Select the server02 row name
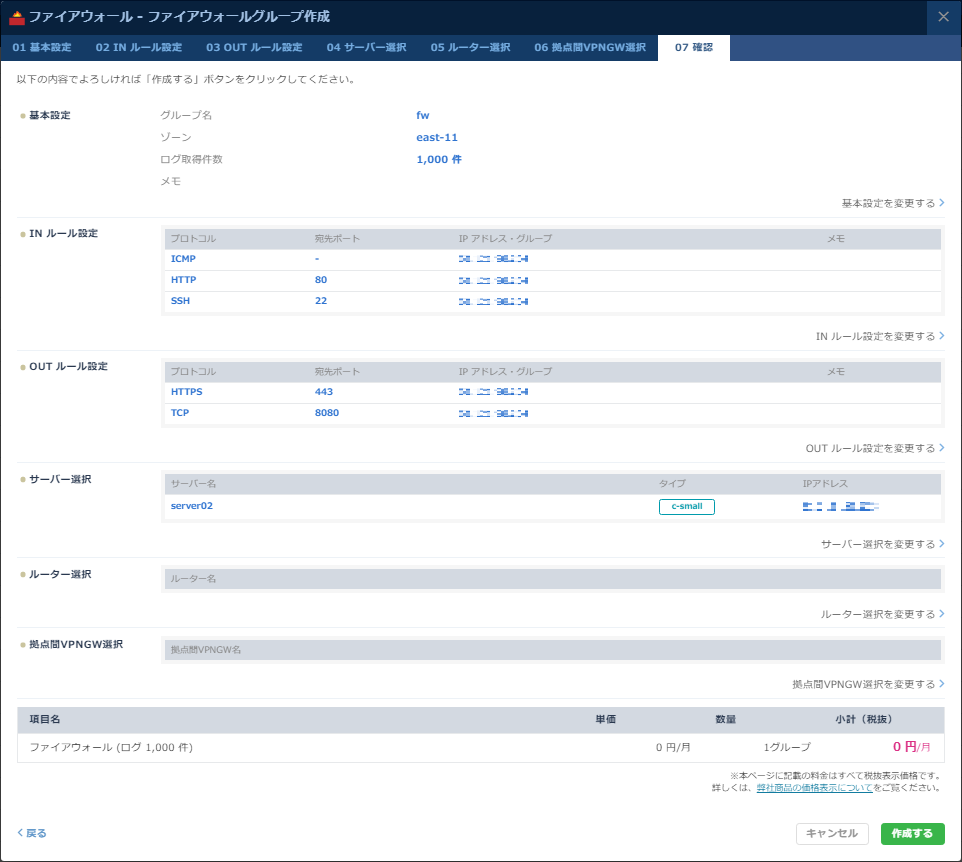The width and height of the screenshot is (962, 862). [x=192, y=506]
